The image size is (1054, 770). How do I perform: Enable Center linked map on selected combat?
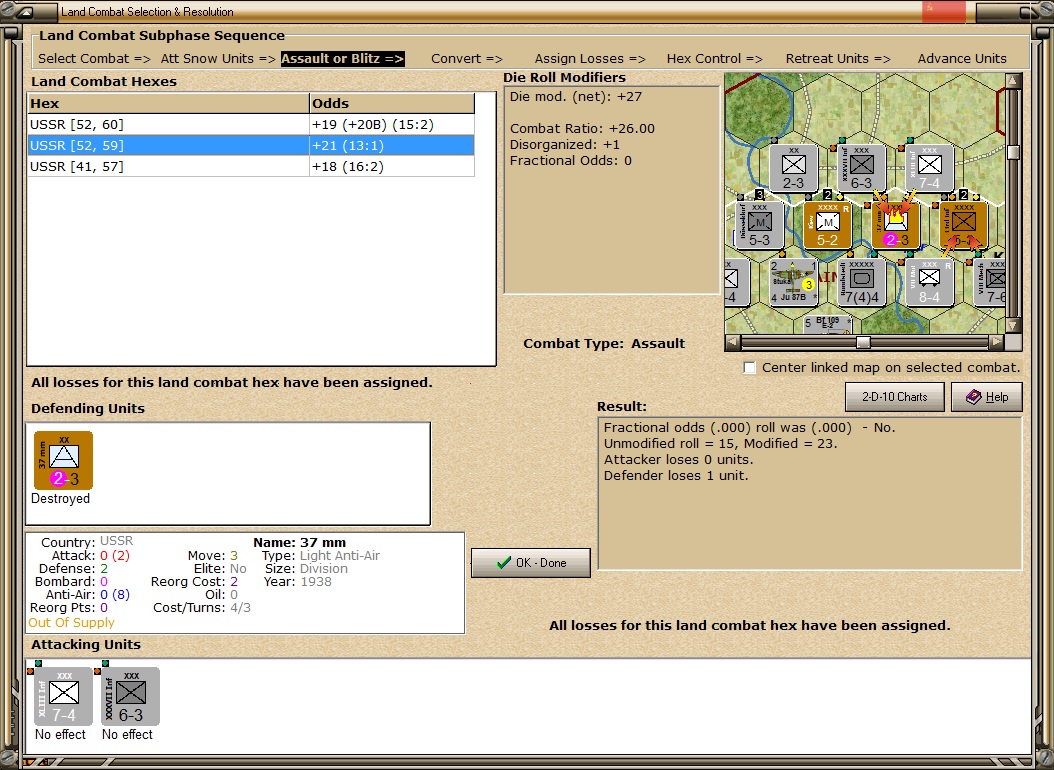[749, 368]
